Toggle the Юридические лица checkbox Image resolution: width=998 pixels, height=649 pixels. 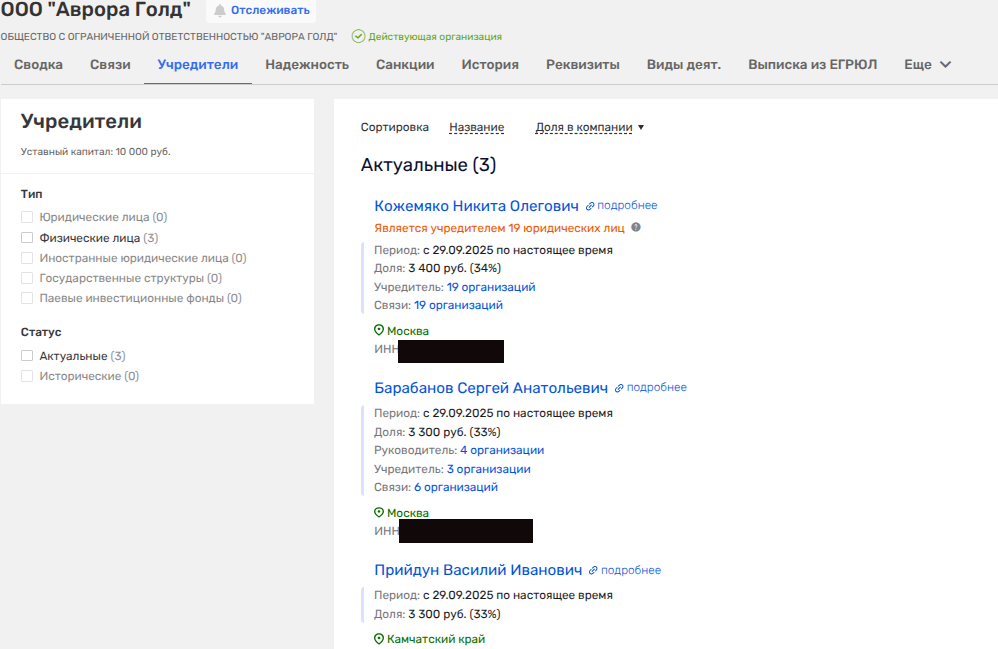click(x=27, y=217)
